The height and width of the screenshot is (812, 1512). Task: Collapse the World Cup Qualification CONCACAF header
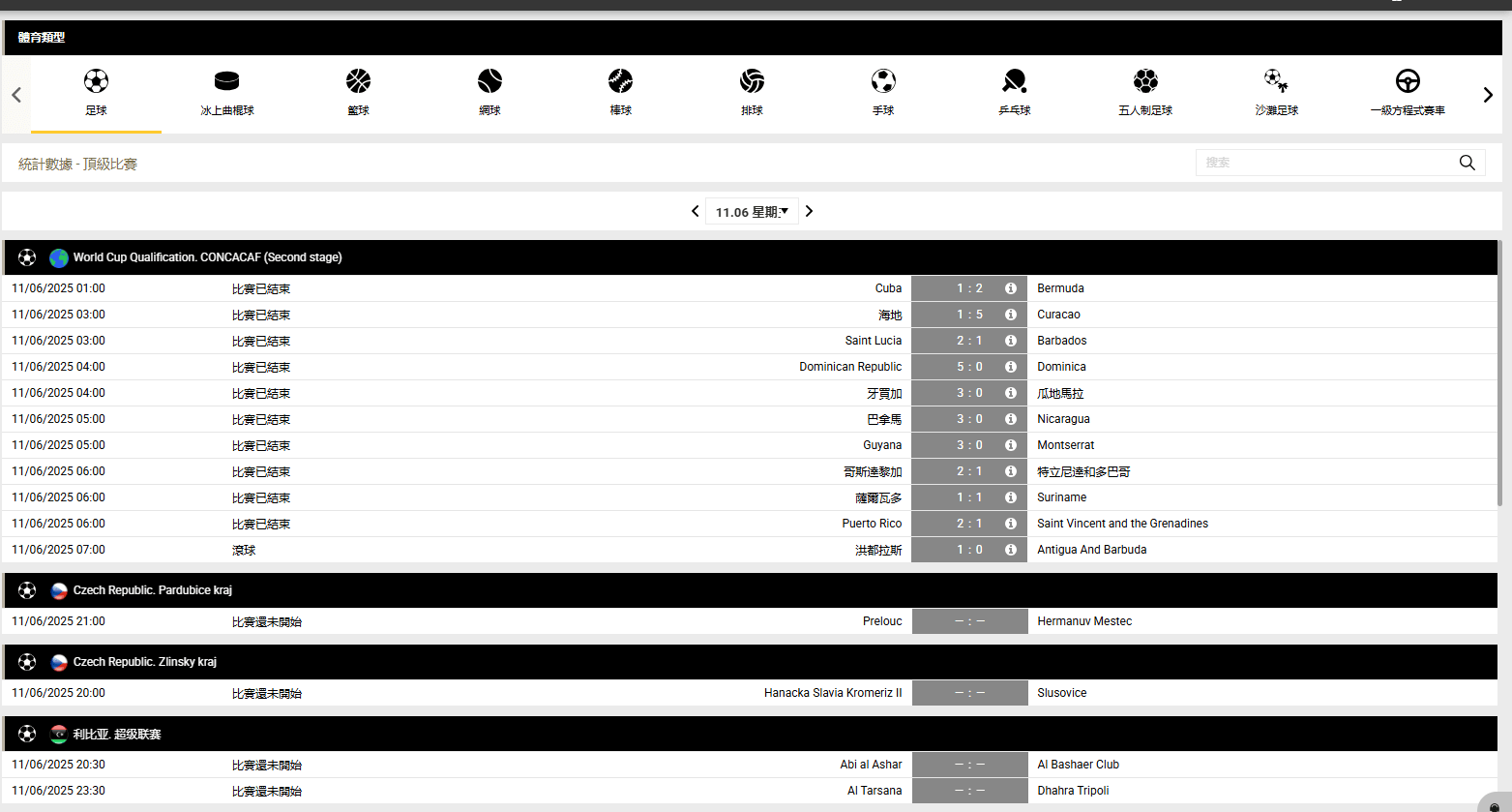pyautogui.click(x=207, y=257)
